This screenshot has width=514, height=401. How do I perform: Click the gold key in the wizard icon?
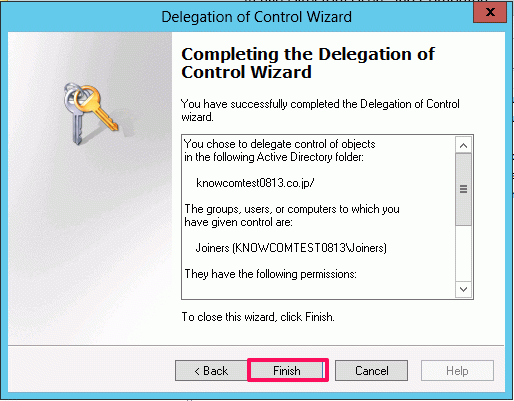tap(97, 108)
